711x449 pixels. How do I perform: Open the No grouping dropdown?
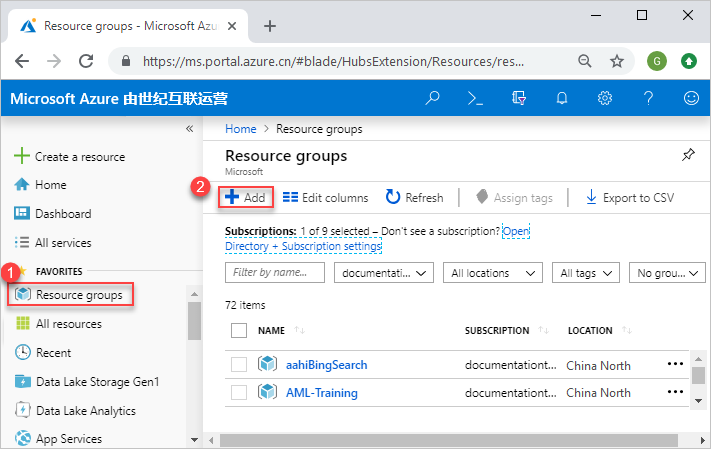point(667,273)
